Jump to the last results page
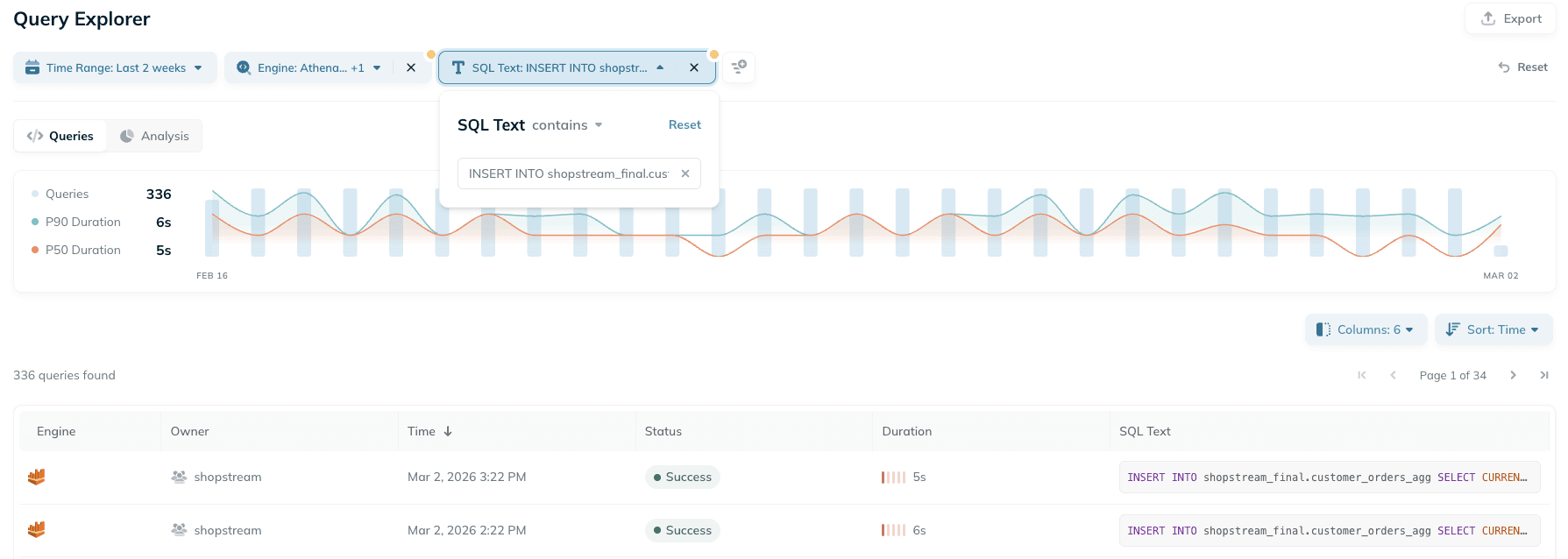The width and height of the screenshot is (1568, 559). click(x=1543, y=375)
